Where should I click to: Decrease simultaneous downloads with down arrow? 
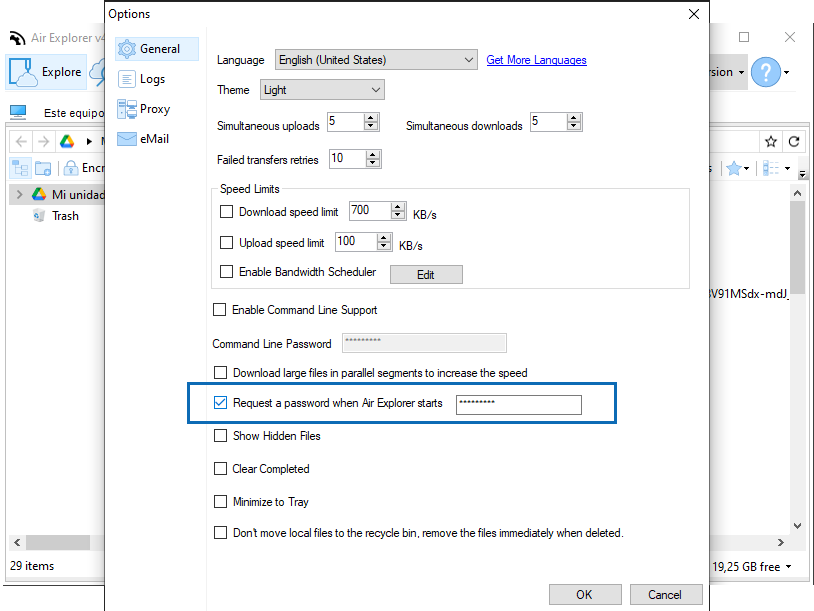(x=574, y=126)
